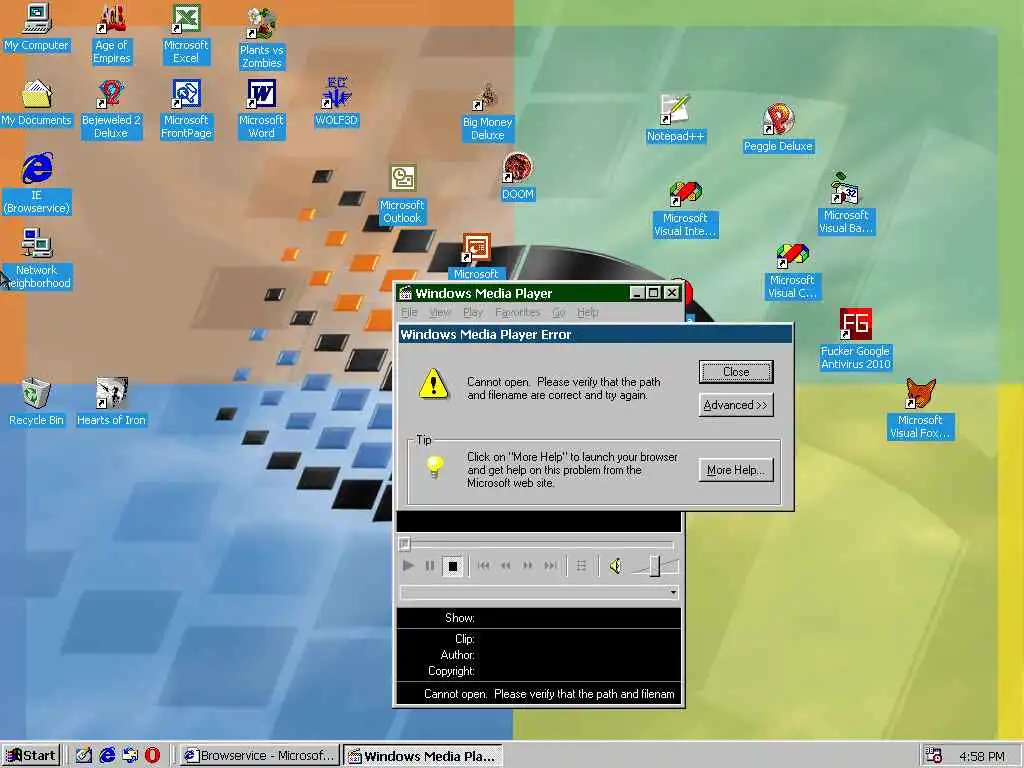Launch Big Money Deluxe shortcut
This screenshot has width=1024, height=768.
click(487, 112)
